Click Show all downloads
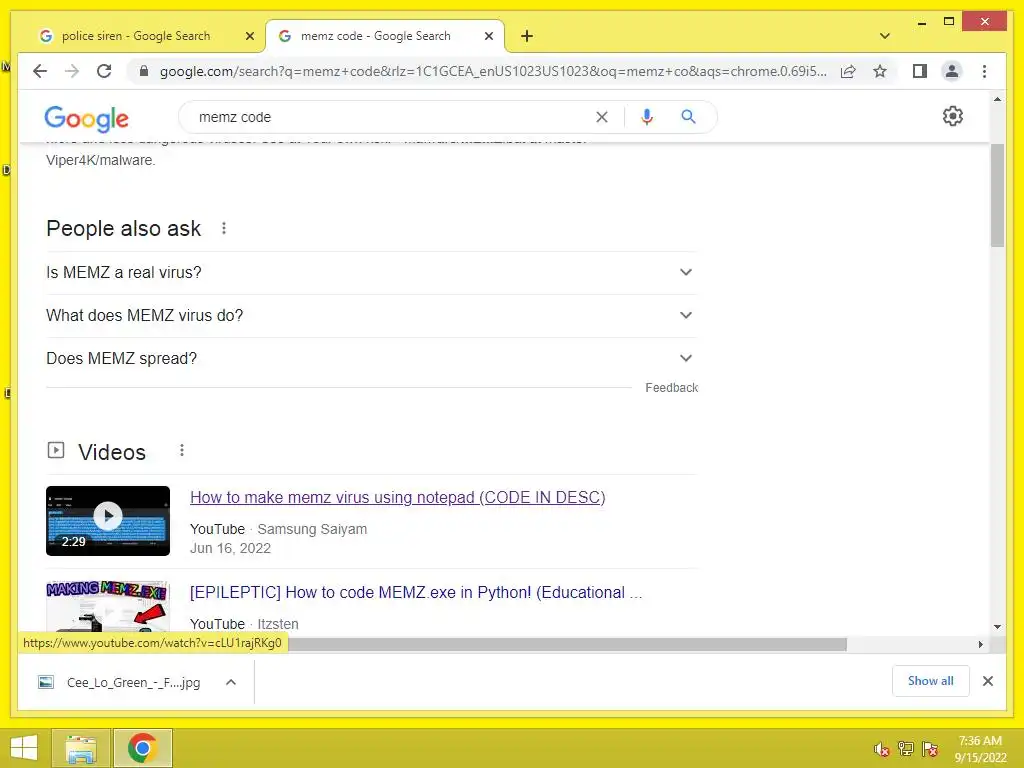Viewport: 1024px width, 768px height. click(930, 681)
